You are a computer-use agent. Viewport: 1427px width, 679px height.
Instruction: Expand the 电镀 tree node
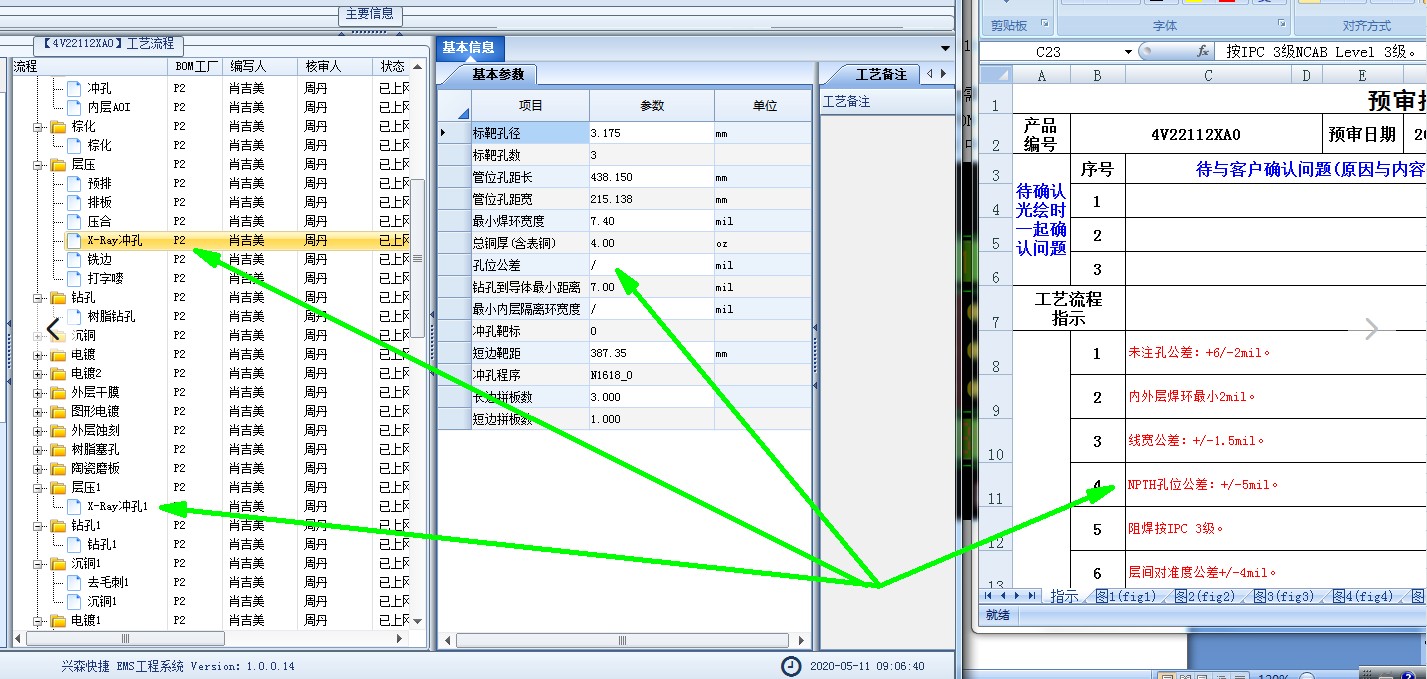pos(39,355)
